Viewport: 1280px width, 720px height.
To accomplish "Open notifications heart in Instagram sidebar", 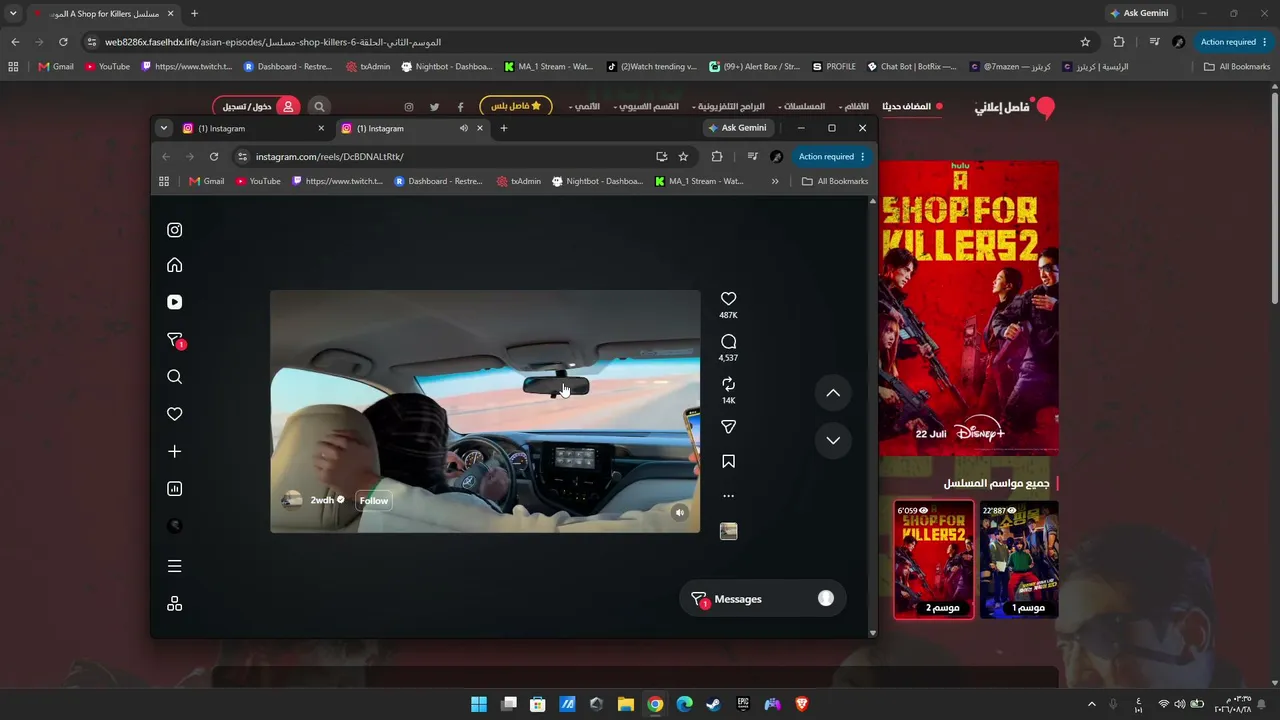I will pyautogui.click(x=174, y=414).
